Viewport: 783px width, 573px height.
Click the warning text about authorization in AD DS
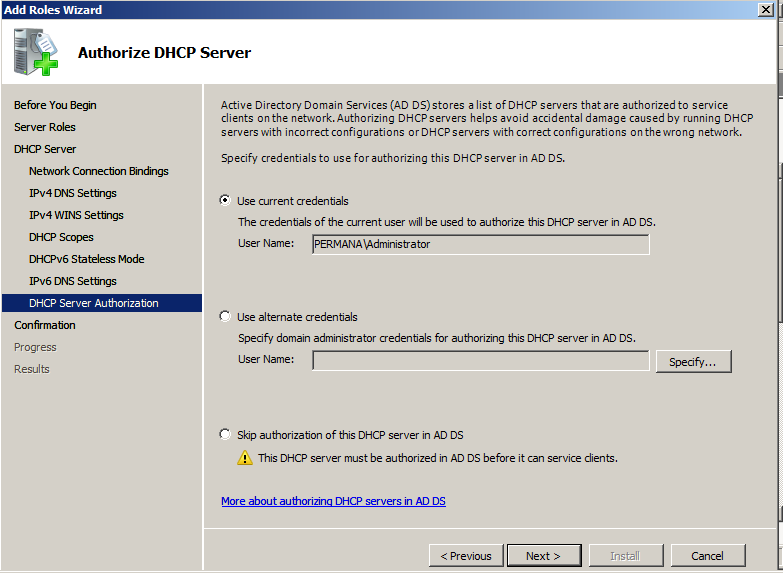pos(438,458)
